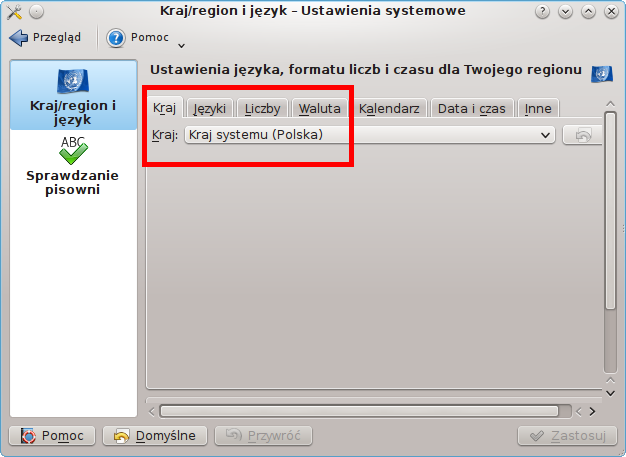Click the bottom Pomoc button
Image resolution: width=626 pixels, height=457 pixels.
coord(52,435)
